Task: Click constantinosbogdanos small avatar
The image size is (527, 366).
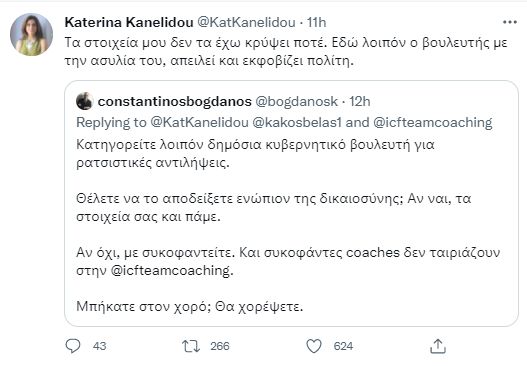Action: [x=84, y=101]
